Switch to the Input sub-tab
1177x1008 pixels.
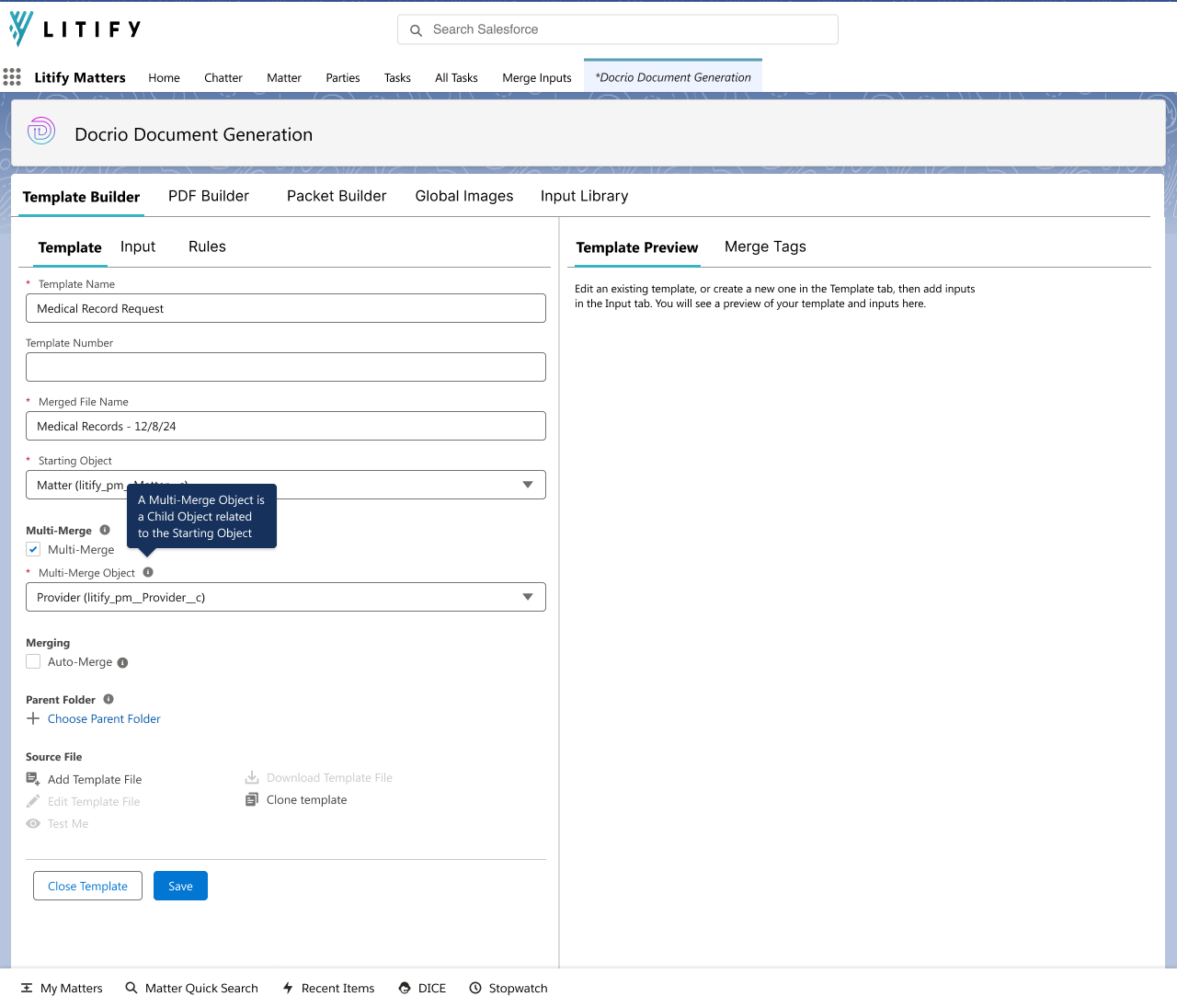138,246
